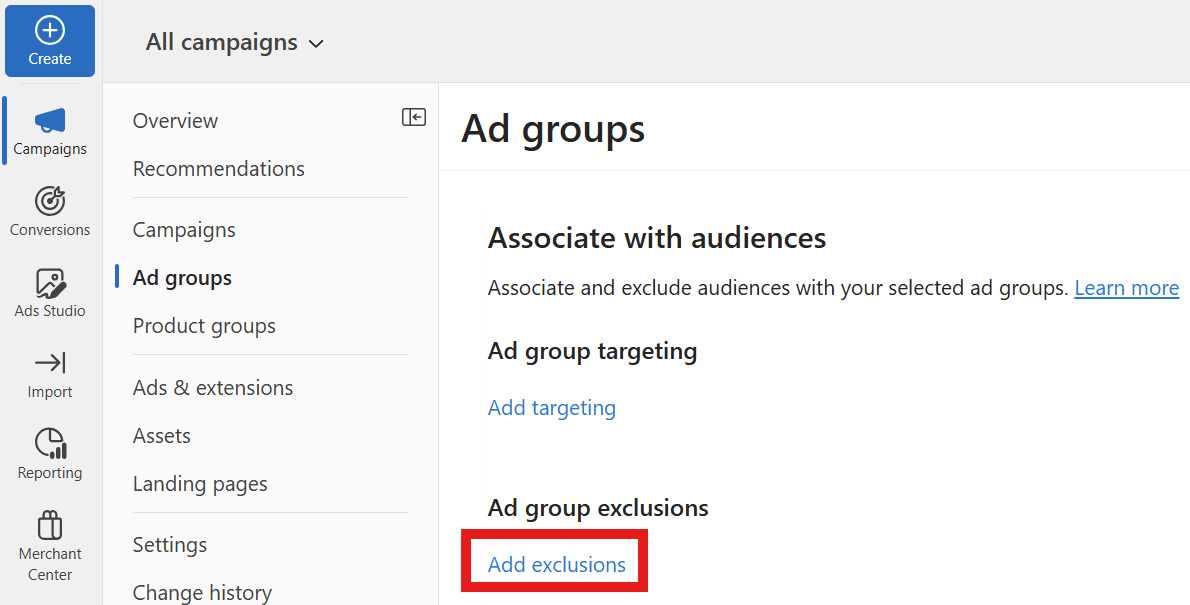Viewport: 1190px width, 605px height.
Task: Click the Ad groups page heading
Action: (x=553, y=130)
